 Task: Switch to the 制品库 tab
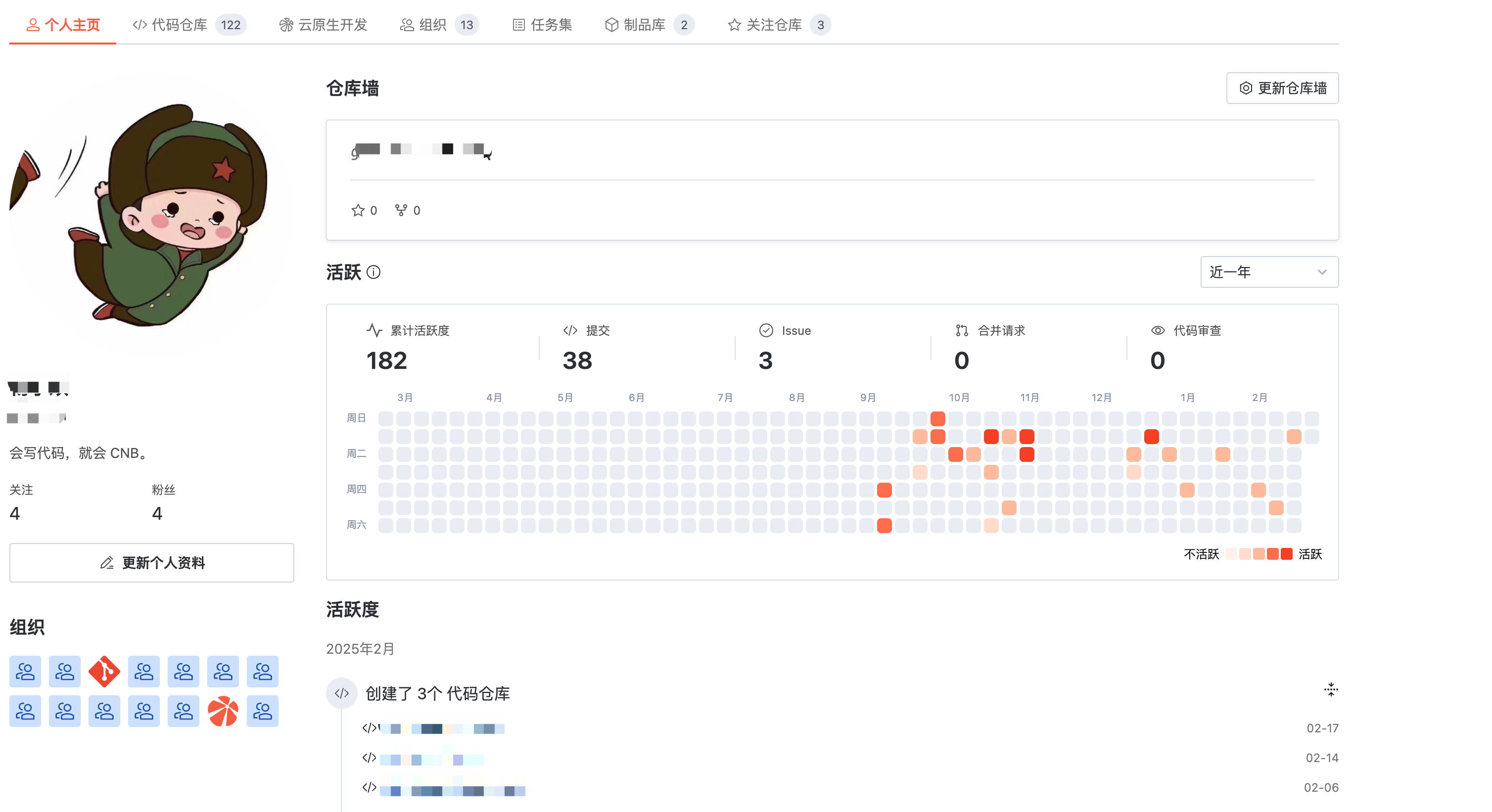[649, 25]
